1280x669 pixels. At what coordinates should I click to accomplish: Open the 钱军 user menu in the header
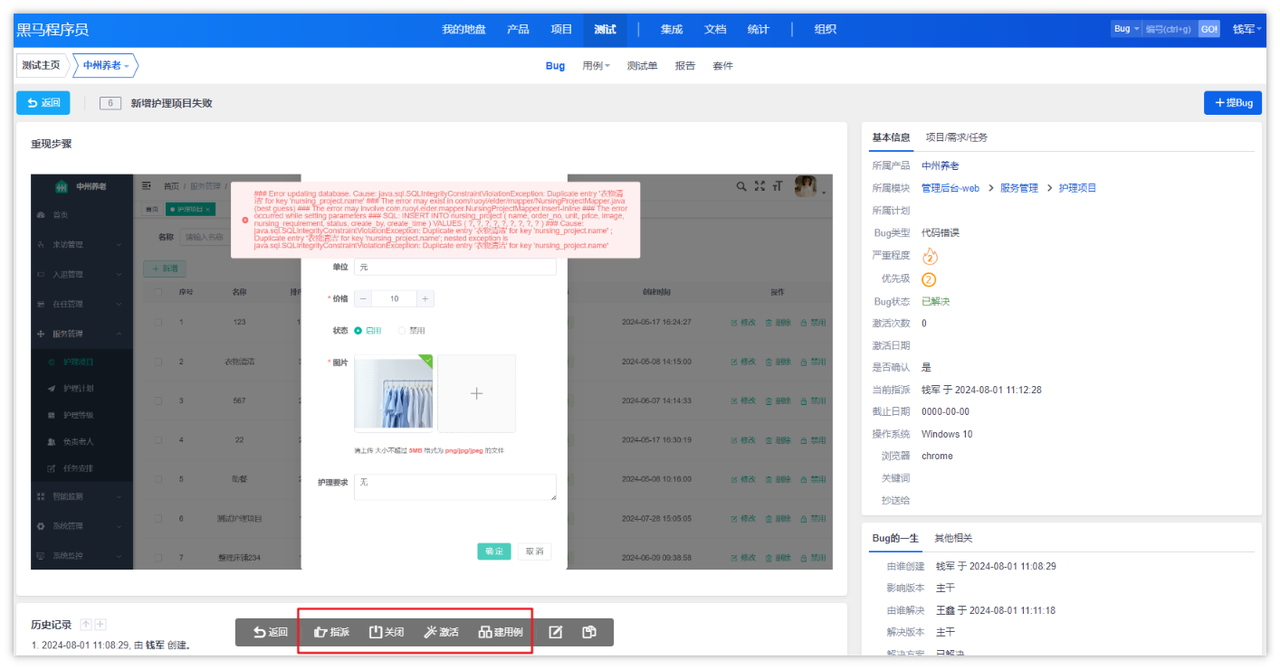(1247, 29)
